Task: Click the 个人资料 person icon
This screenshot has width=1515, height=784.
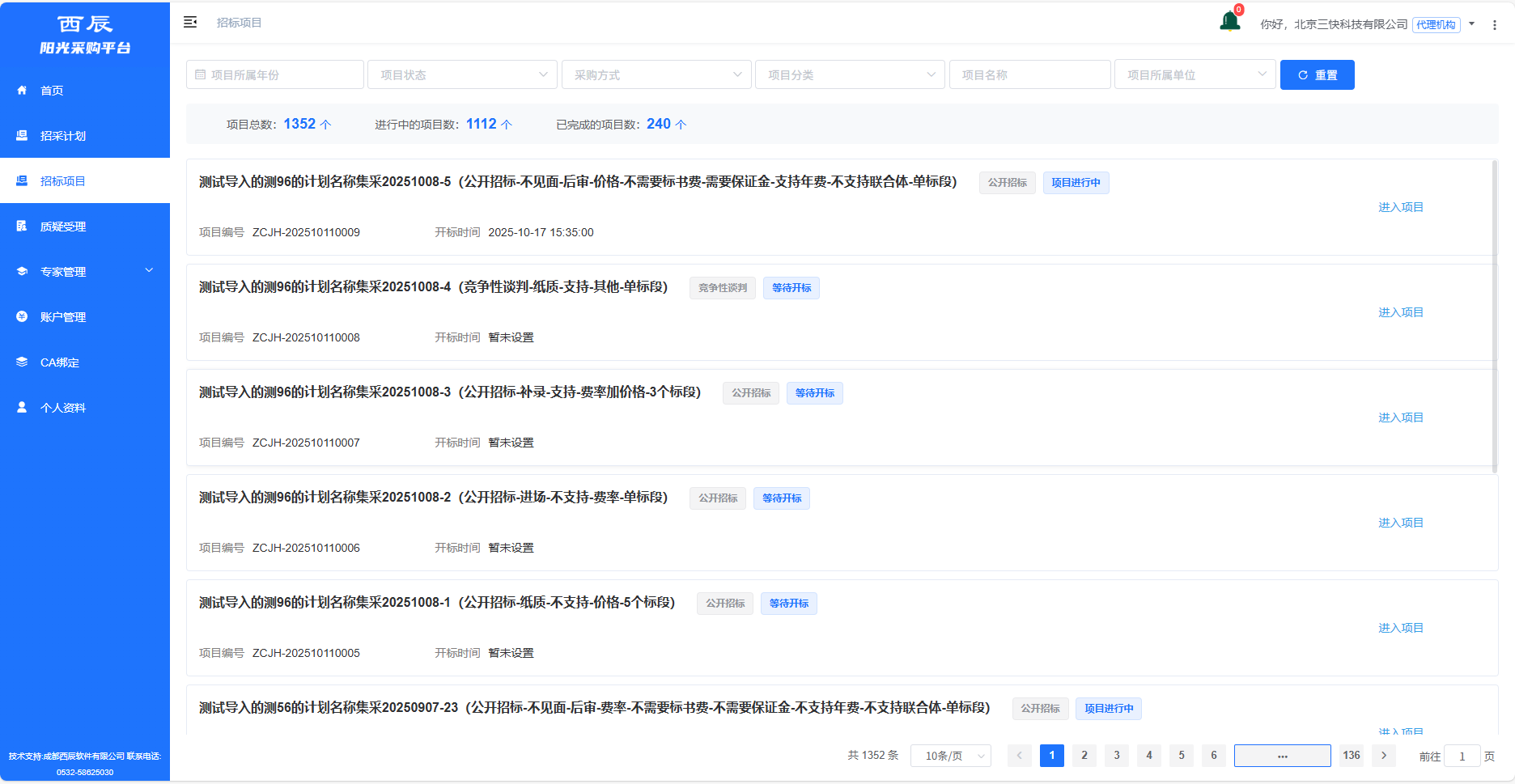Action: (x=22, y=408)
